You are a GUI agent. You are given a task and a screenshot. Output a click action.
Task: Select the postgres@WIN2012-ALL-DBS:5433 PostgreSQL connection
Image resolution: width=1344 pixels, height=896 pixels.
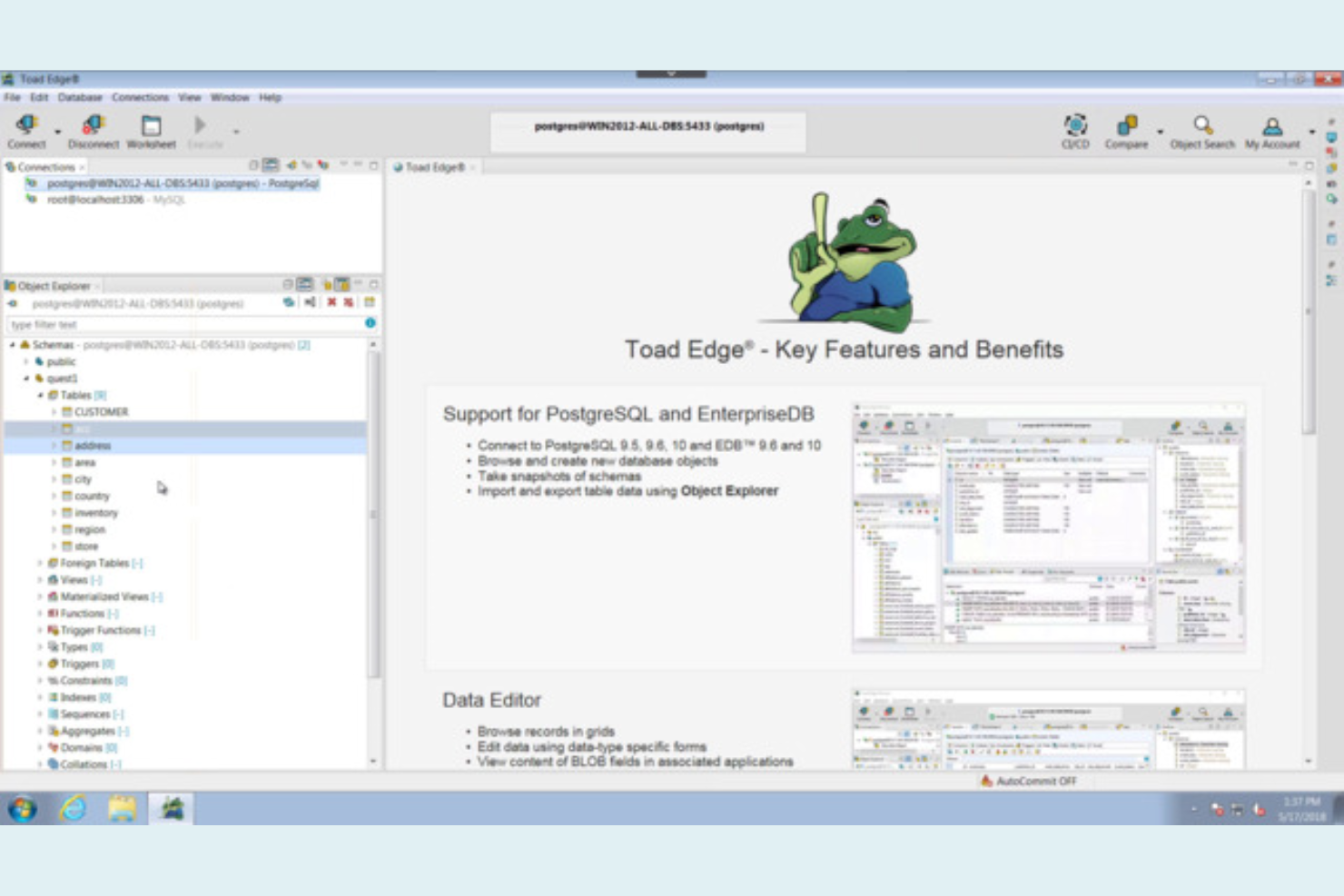[x=183, y=183]
